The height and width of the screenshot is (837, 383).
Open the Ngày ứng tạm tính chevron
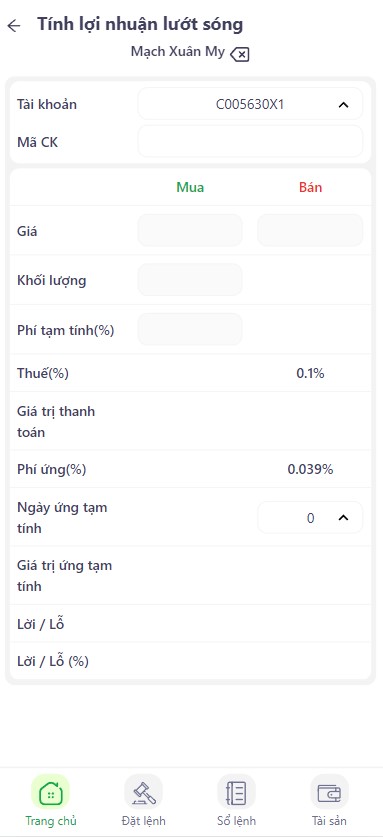click(343, 518)
